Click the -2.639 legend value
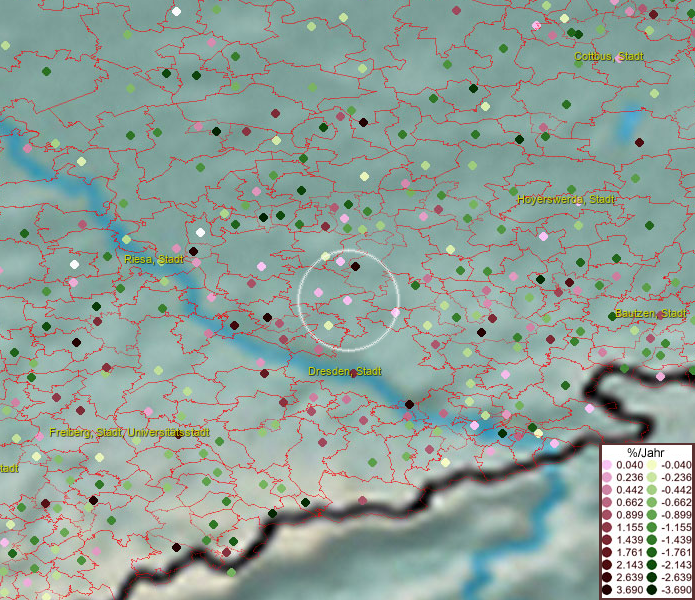Screen dimensions: 695x600 (x=676, y=577)
